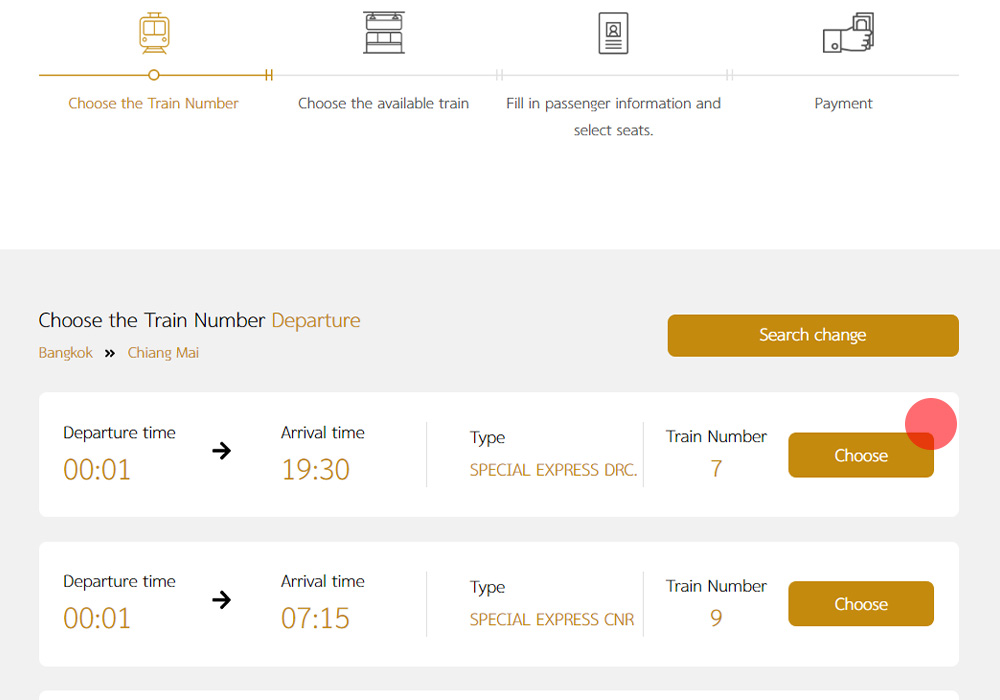Screen dimensions: 1000x700
Task: Click the SPECIAL EXPRESS DRC. type text
Action: (553, 470)
